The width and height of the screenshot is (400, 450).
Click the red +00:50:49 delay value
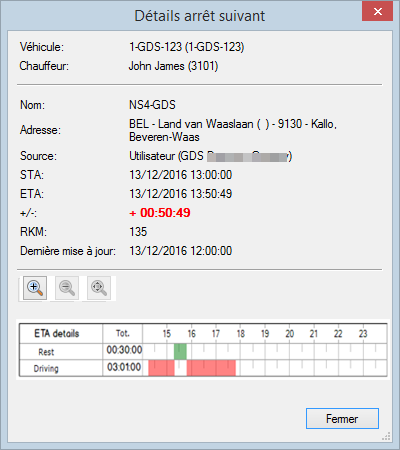(160, 213)
